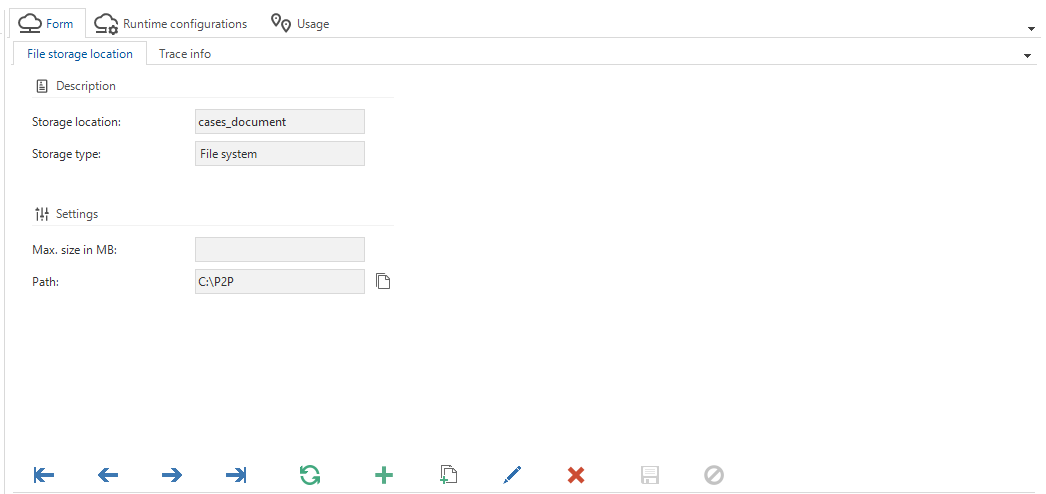Open the Runtime configurations tab
Image resolution: width=1046 pixels, height=494 pixels.
(170, 23)
